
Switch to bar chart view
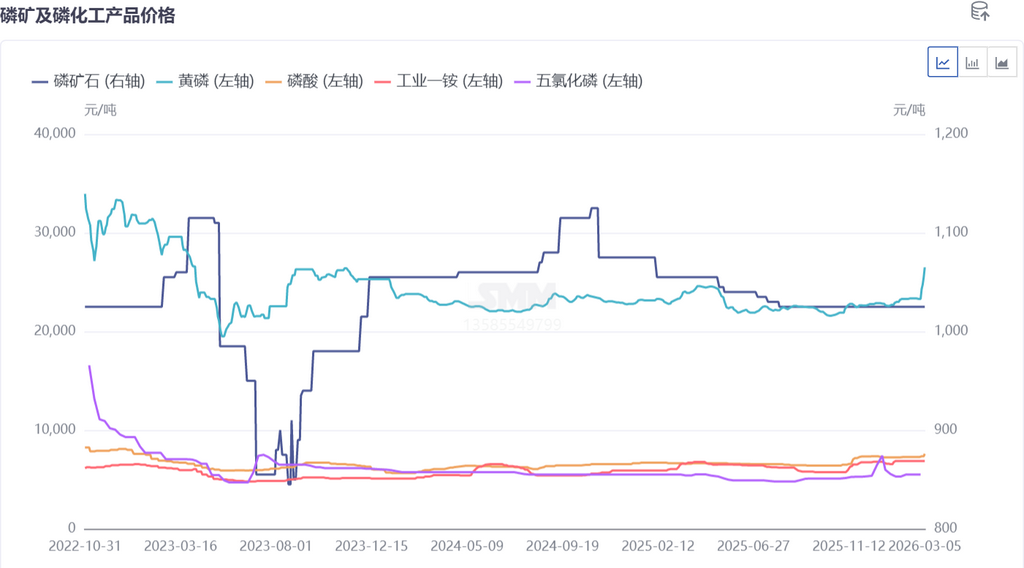(x=972, y=63)
